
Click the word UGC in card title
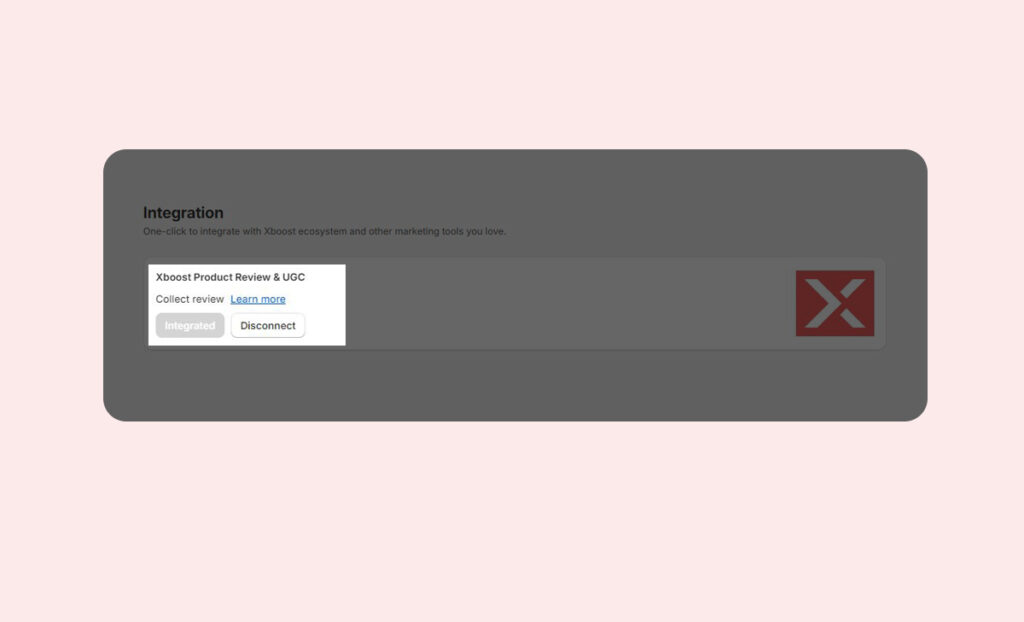tap(294, 277)
